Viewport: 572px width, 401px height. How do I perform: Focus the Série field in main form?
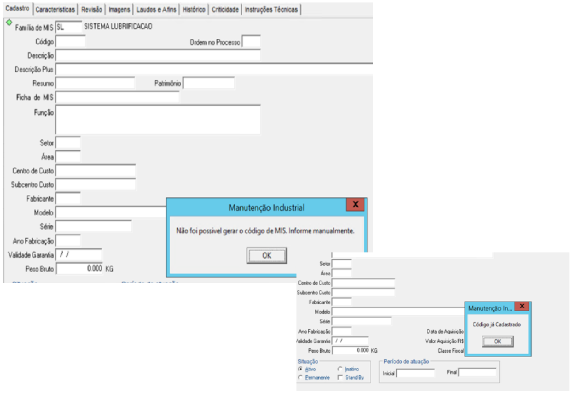click(93, 226)
